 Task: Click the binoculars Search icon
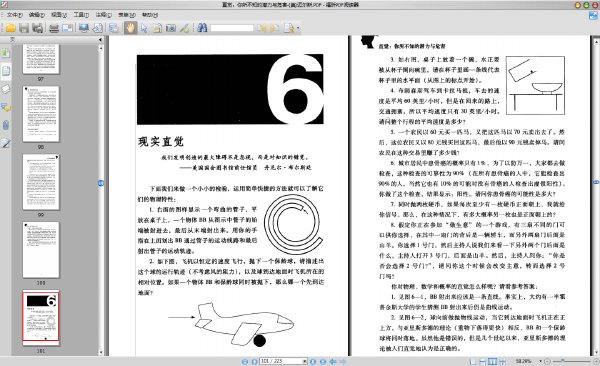tap(202, 28)
